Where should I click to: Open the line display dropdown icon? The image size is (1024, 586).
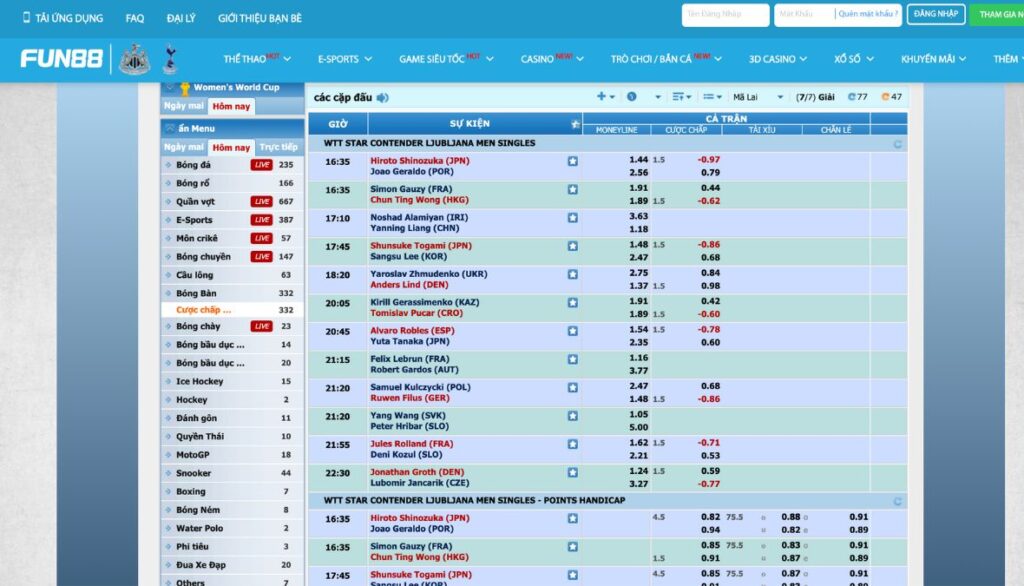tap(712, 97)
